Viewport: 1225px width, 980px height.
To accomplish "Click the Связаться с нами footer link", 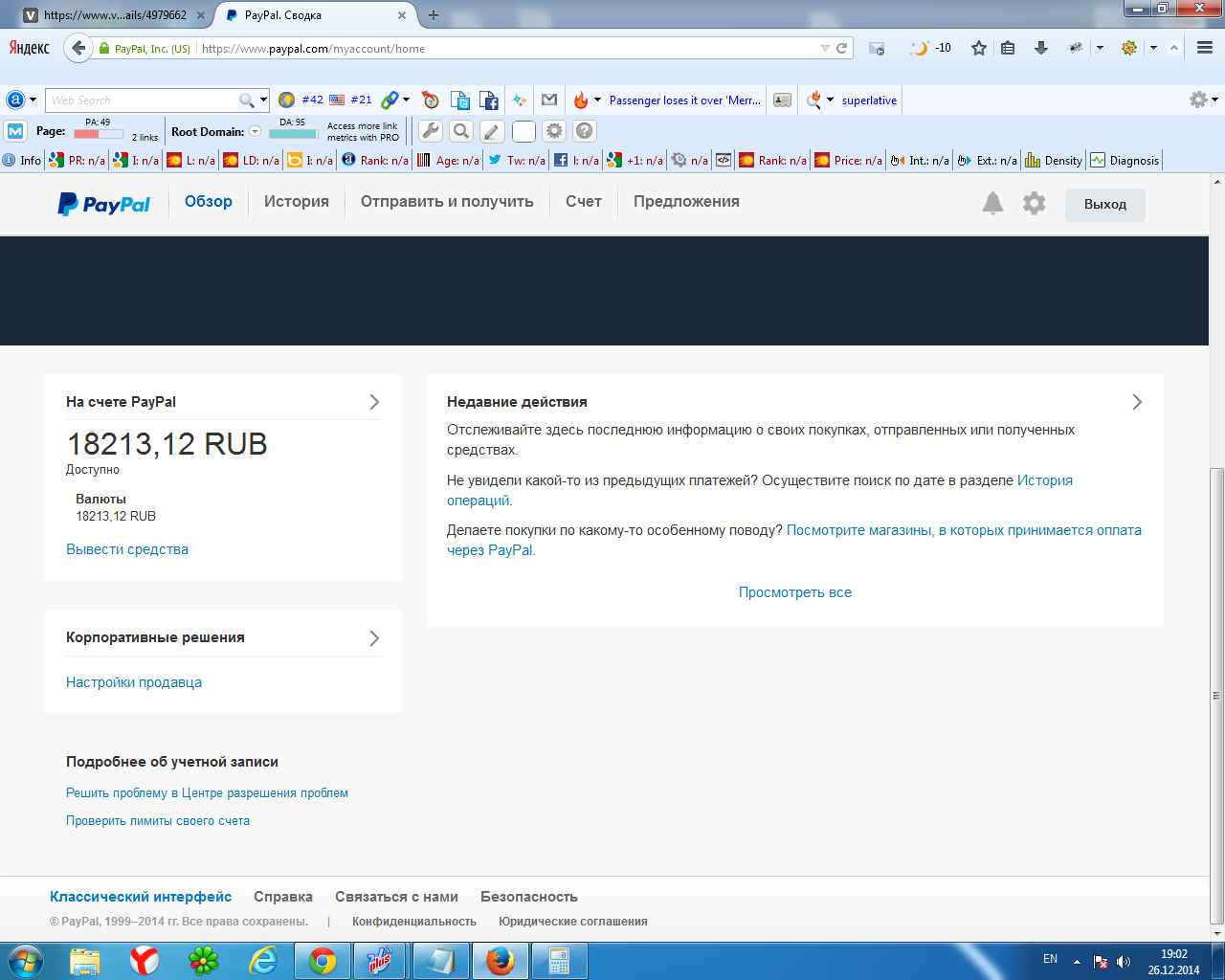I will pyautogui.click(x=396, y=897).
